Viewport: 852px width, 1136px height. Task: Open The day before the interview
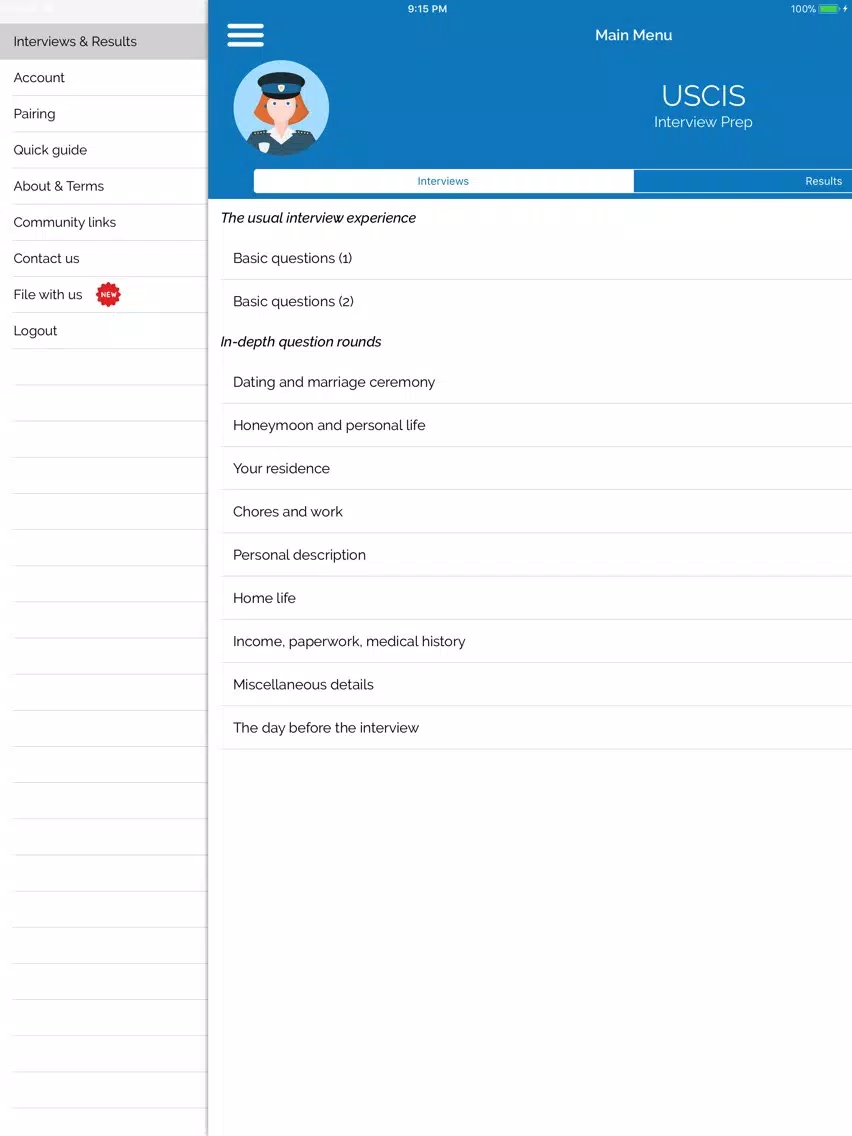point(536,728)
